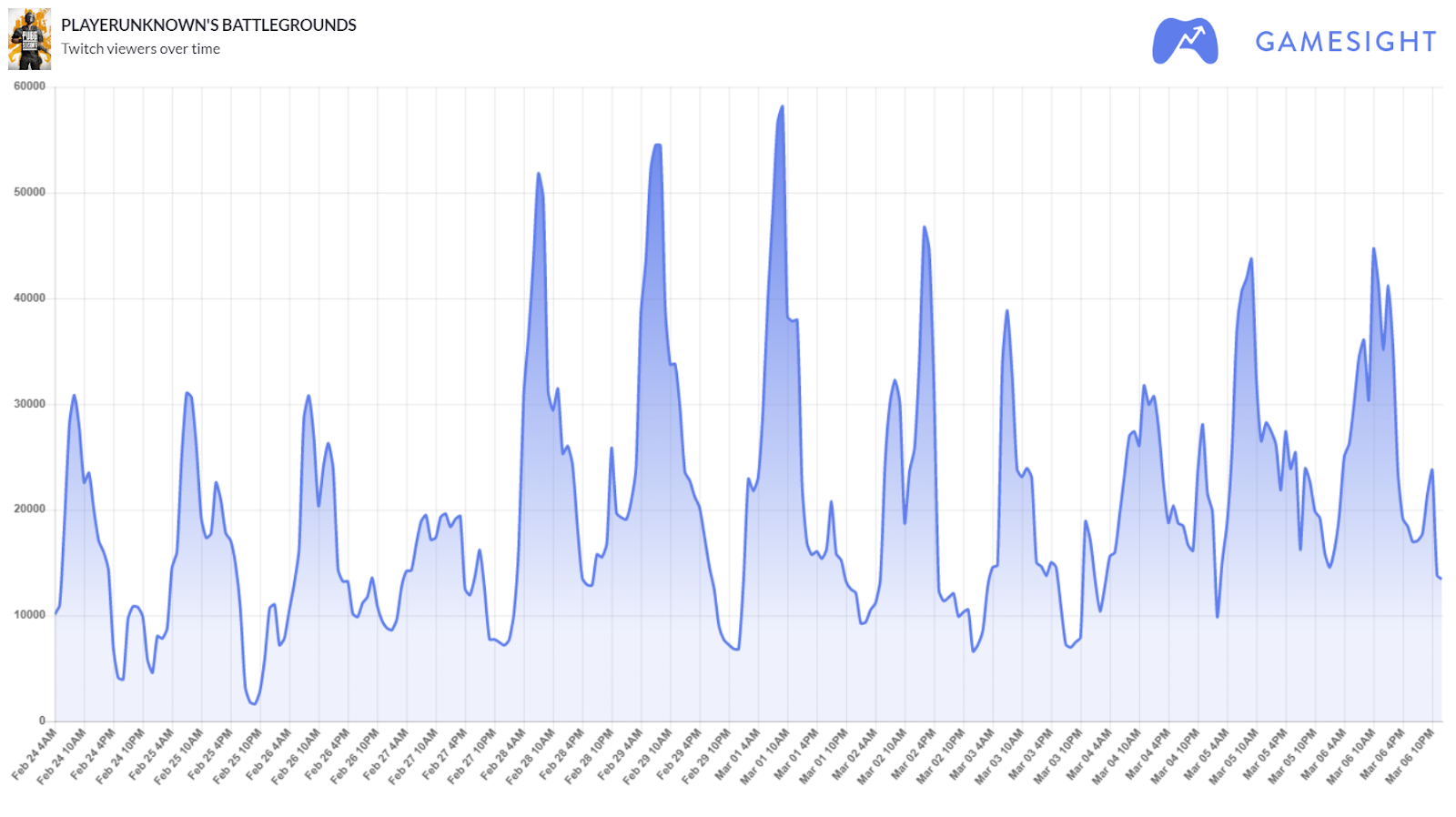The image size is (1456, 817).
Task: Click the highest chart peak near 58000 viewers
Action: (782, 107)
